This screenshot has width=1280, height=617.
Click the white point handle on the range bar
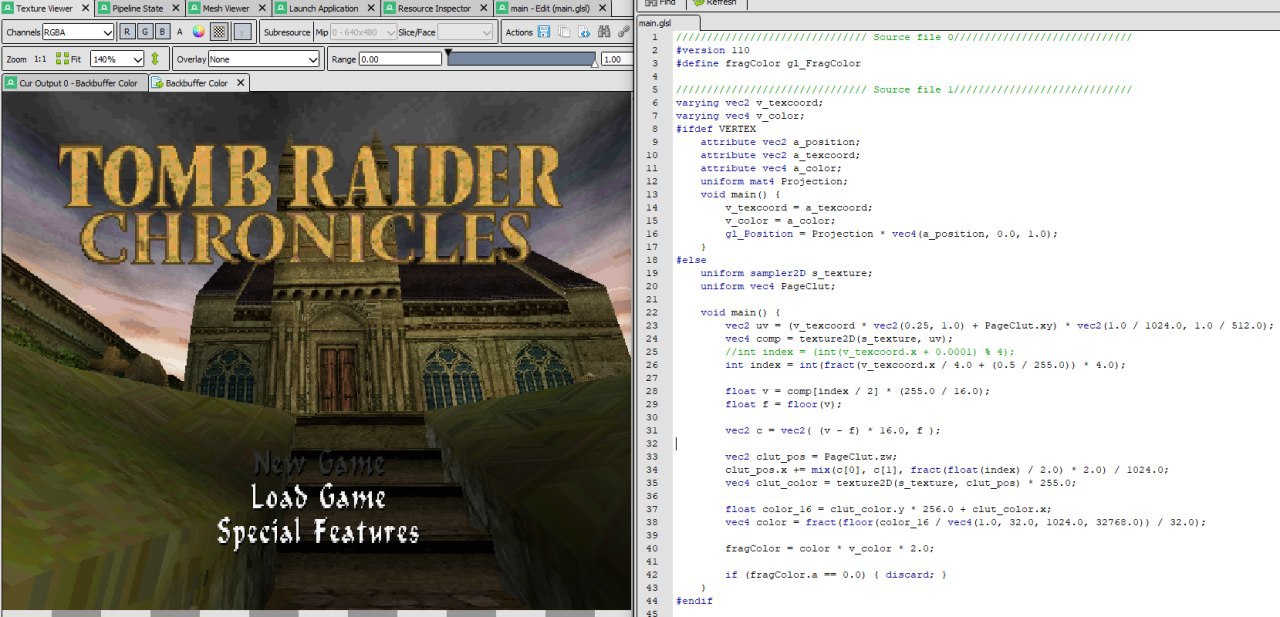tap(594, 64)
